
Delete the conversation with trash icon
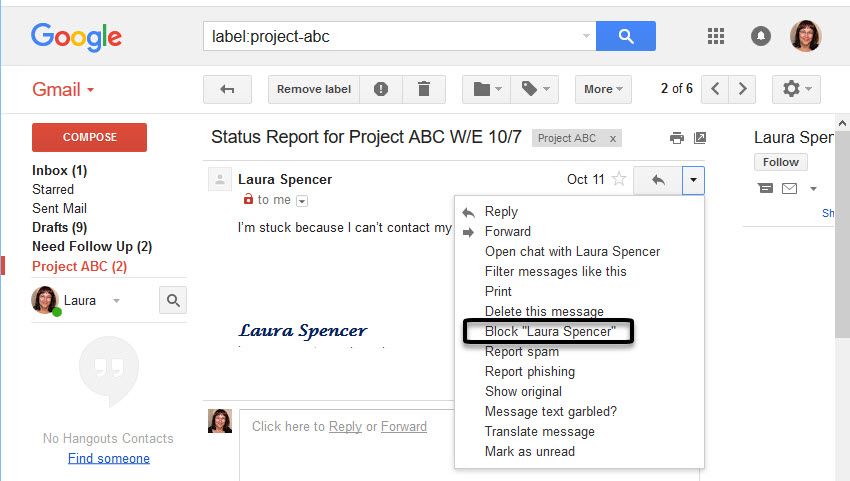pos(424,89)
